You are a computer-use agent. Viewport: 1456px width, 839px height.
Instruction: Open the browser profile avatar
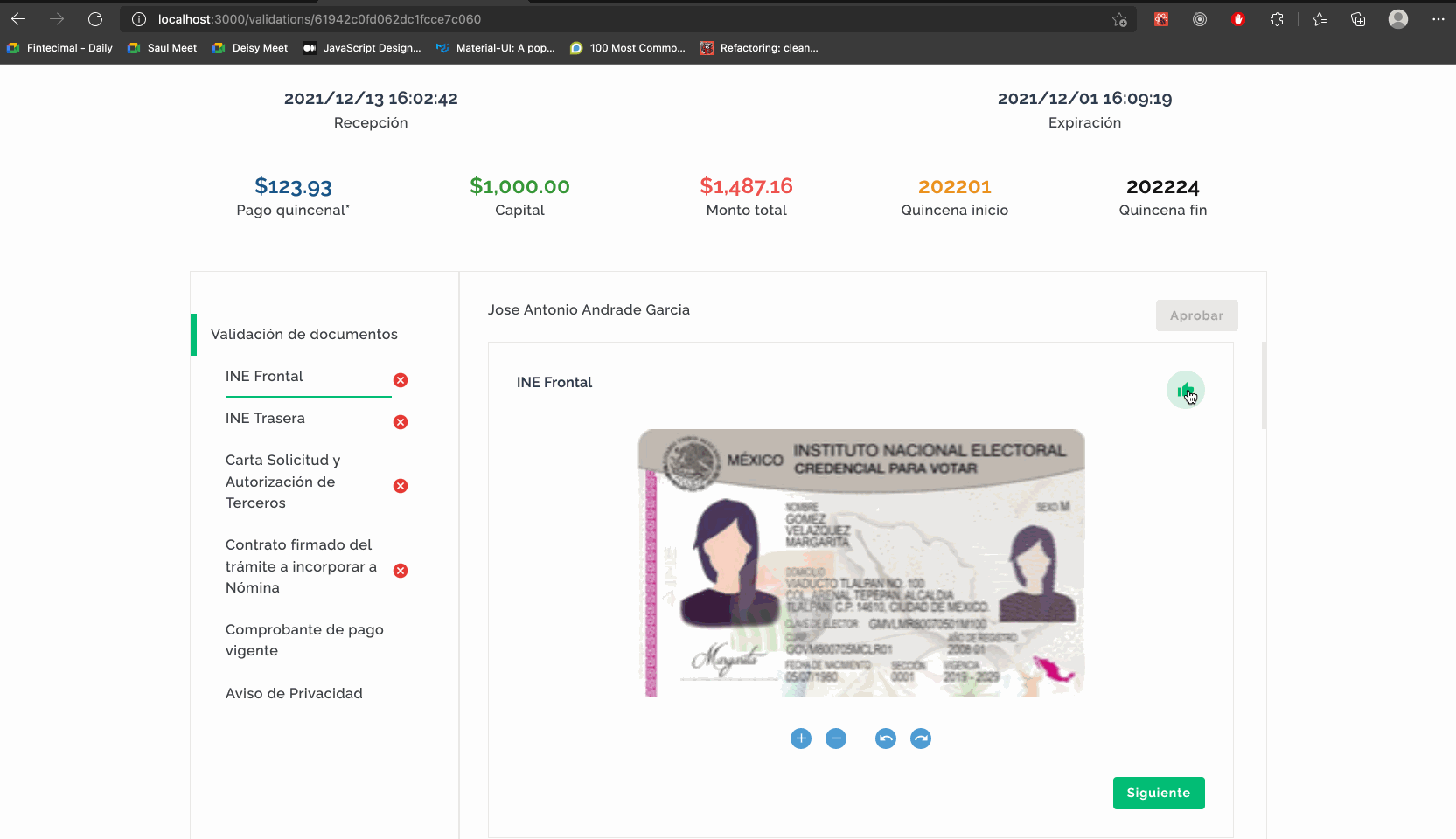pyautogui.click(x=1398, y=19)
